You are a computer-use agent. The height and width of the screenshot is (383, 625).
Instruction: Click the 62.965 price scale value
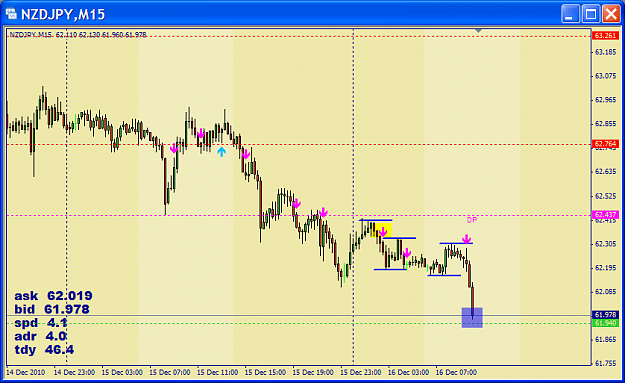(605, 100)
